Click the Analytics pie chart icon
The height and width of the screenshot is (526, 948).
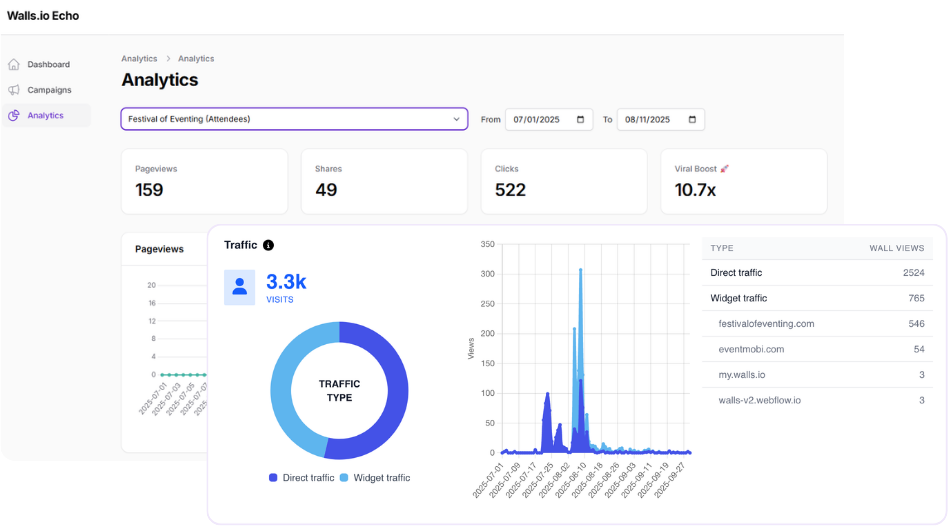14,115
